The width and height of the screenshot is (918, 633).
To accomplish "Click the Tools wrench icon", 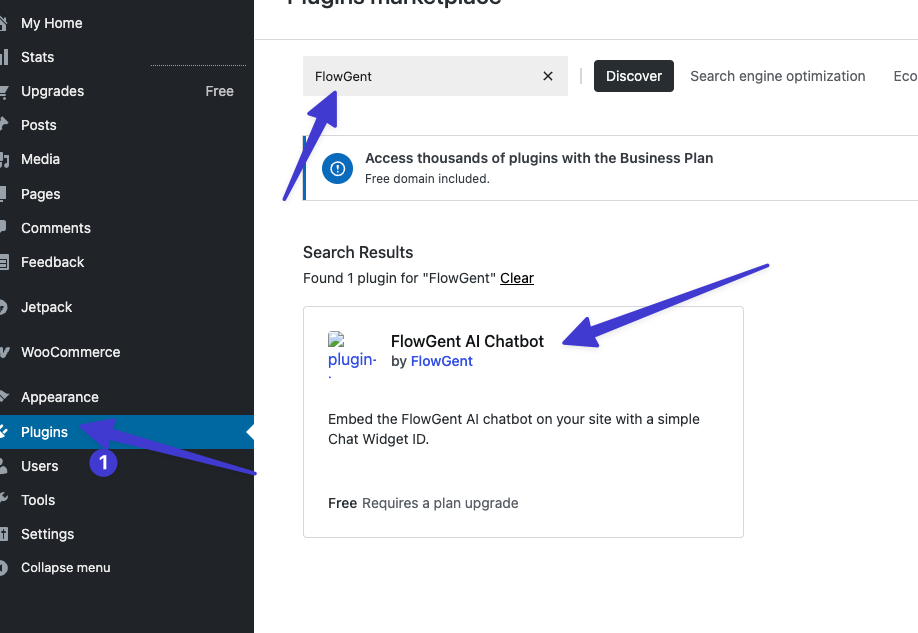I will (4, 499).
